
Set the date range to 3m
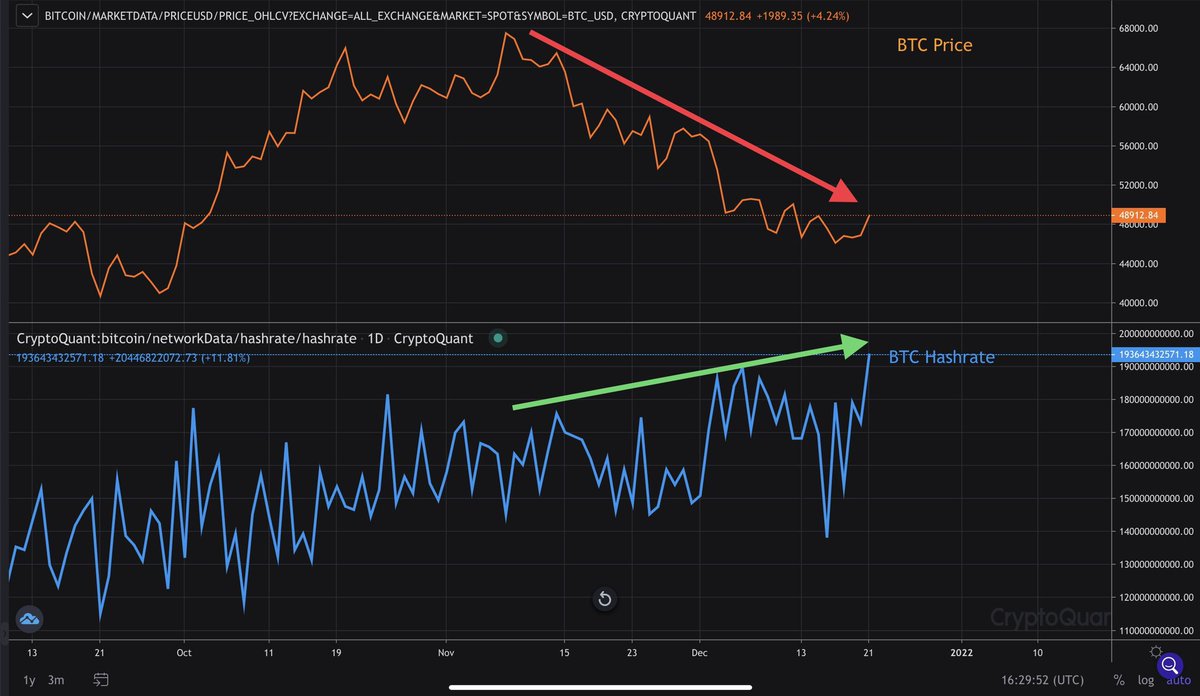pyautogui.click(x=56, y=680)
